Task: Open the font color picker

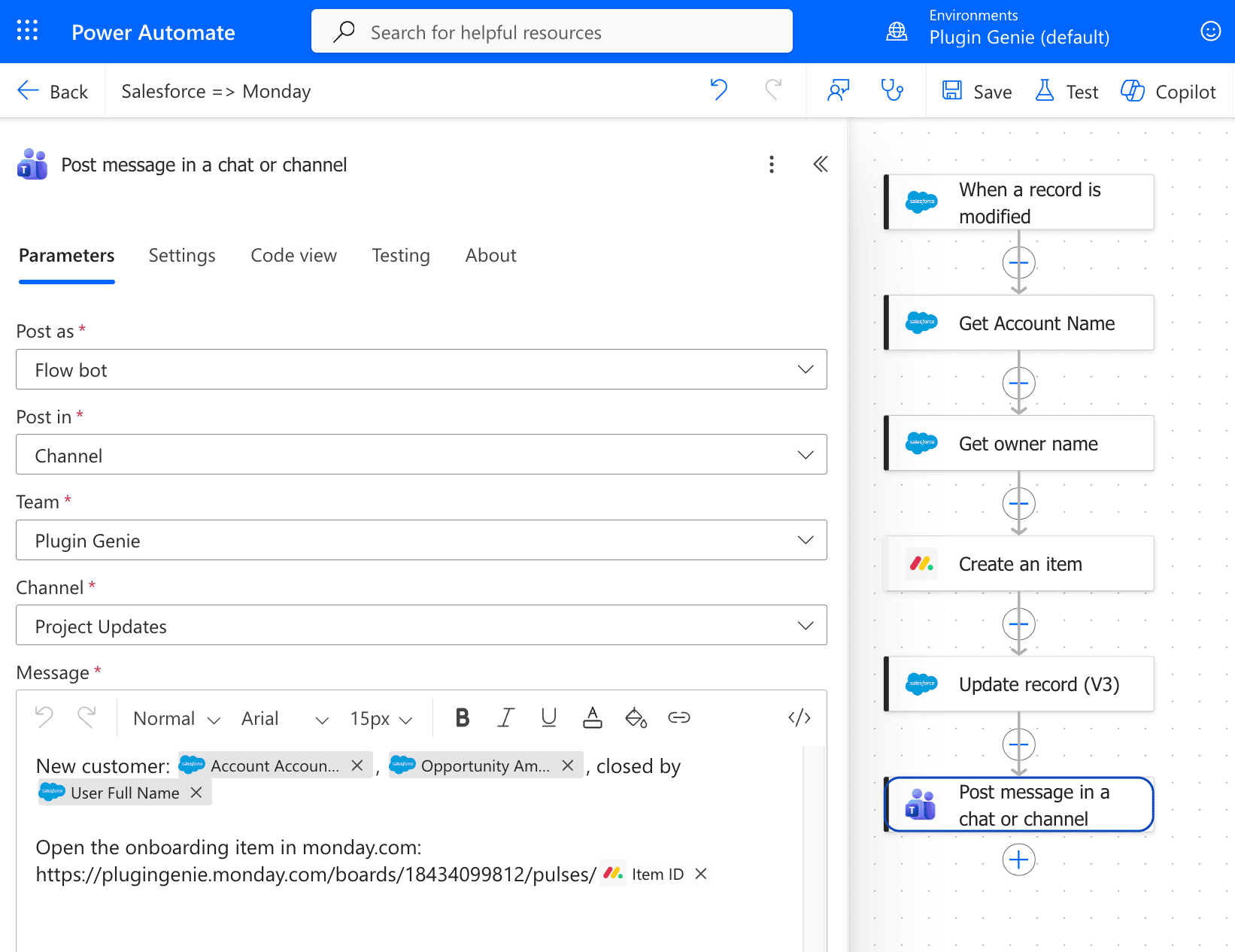Action: point(593,717)
